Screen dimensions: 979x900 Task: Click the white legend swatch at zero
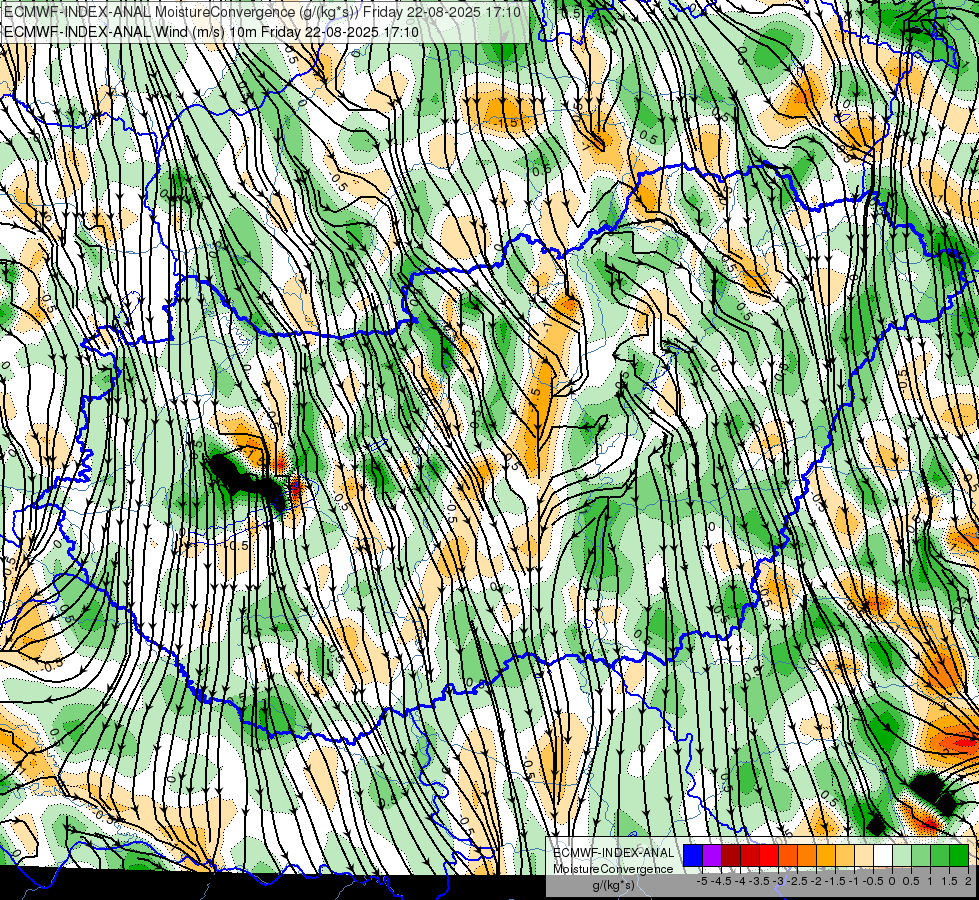[x=883, y=856]
